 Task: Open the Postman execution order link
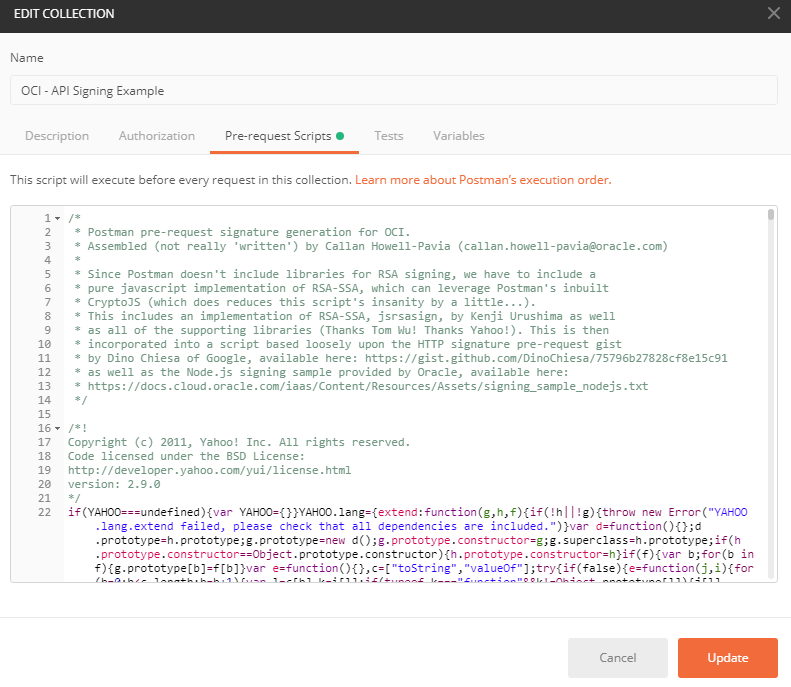[483, 180]
